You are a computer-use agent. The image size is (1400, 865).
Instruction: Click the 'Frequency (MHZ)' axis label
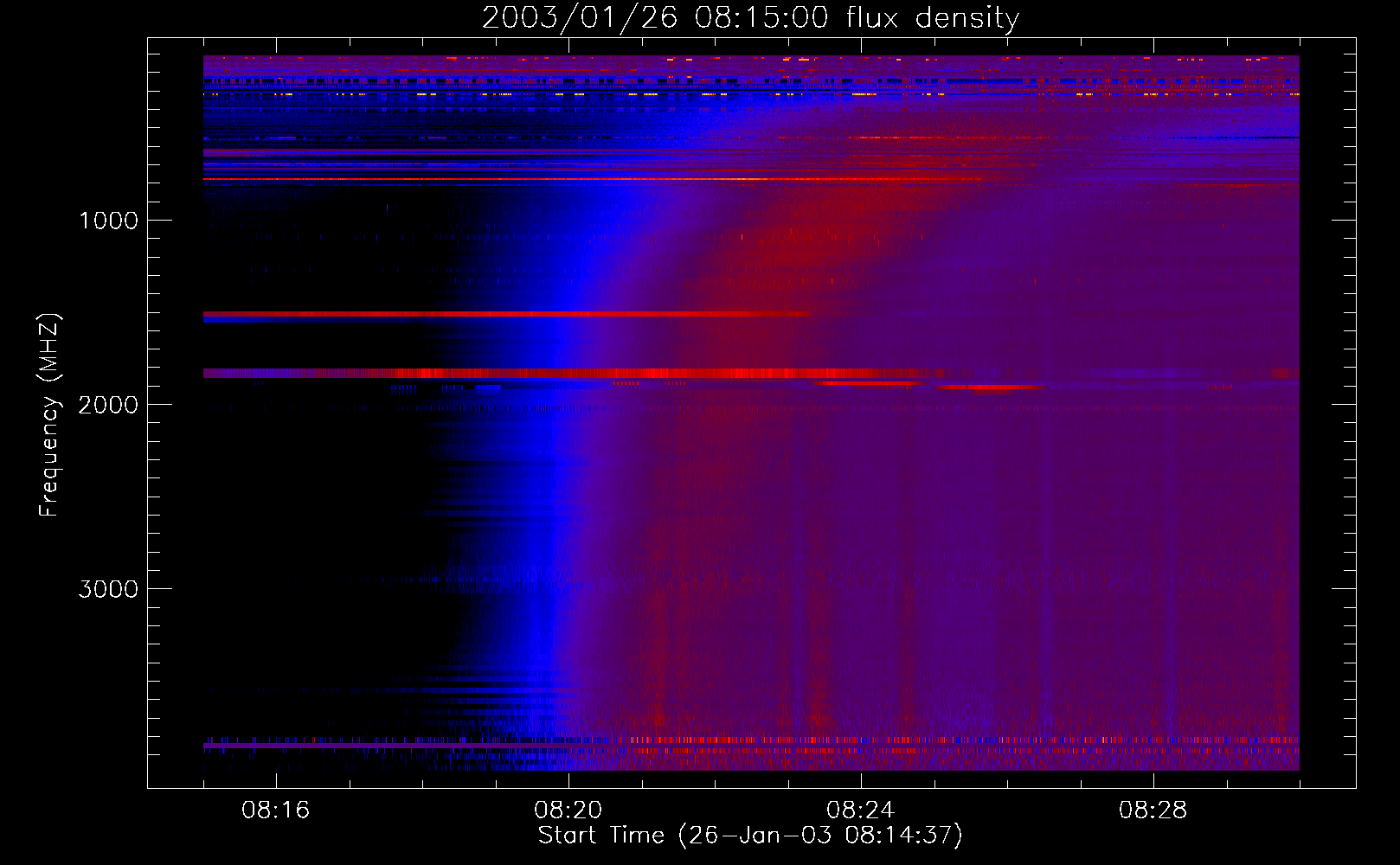[x=49, y=415]
